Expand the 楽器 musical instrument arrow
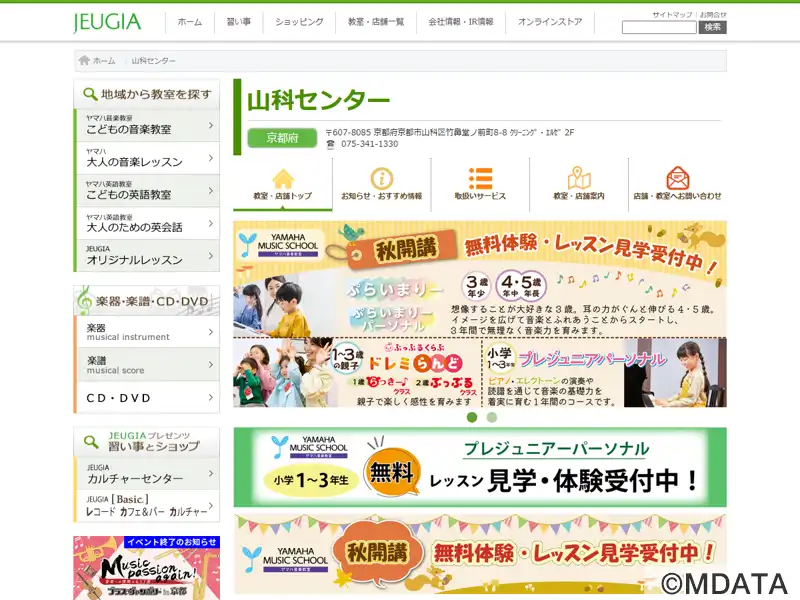 click(211, 332)
